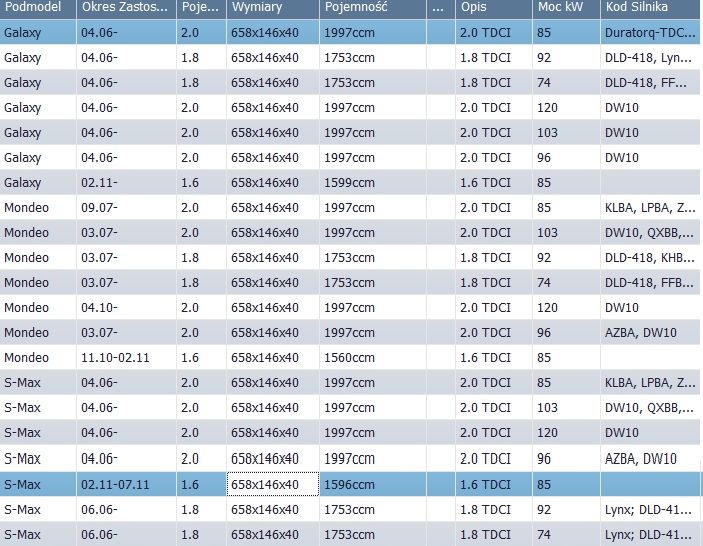The height and width of the screenshot is (546, 703).
Task: Click the "DLD-418, FFB..." engine code cell
Action: click(x=650, y=283)
